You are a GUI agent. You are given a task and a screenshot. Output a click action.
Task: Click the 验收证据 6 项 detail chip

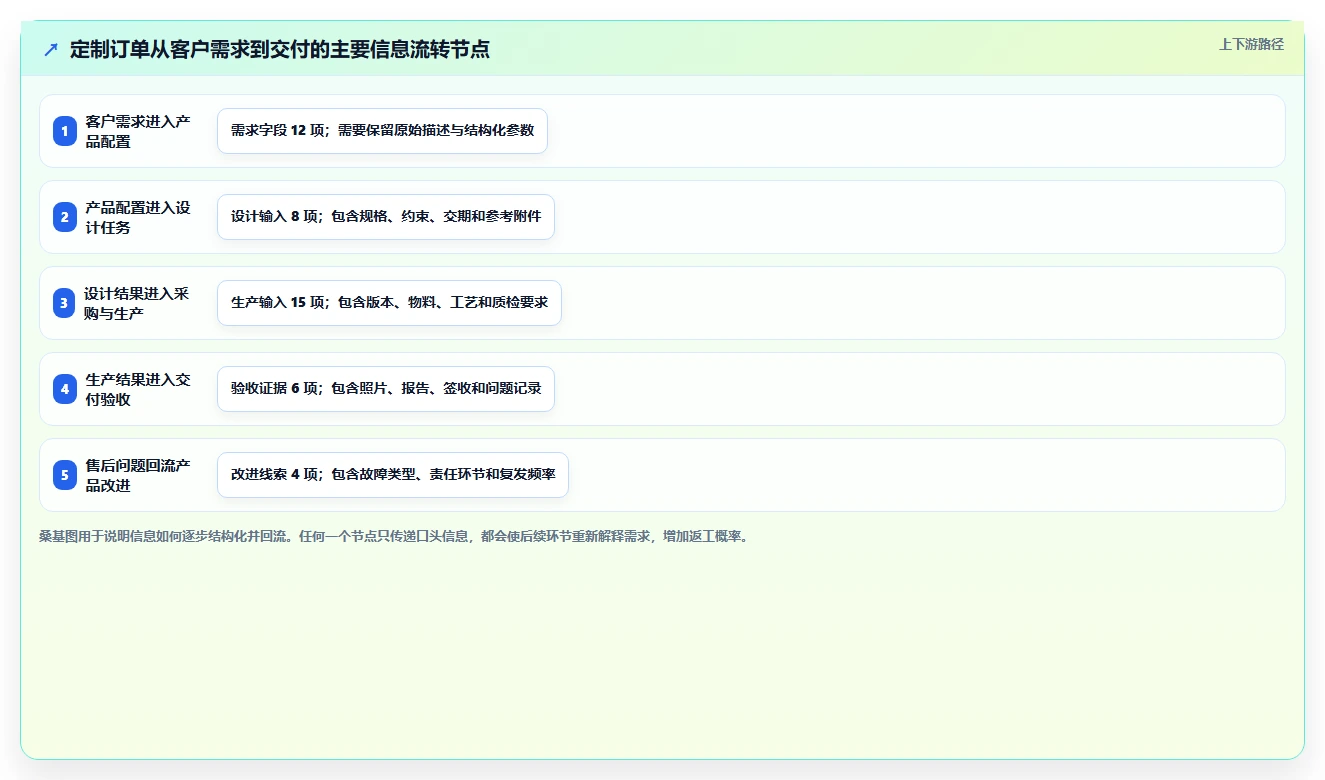386,389
